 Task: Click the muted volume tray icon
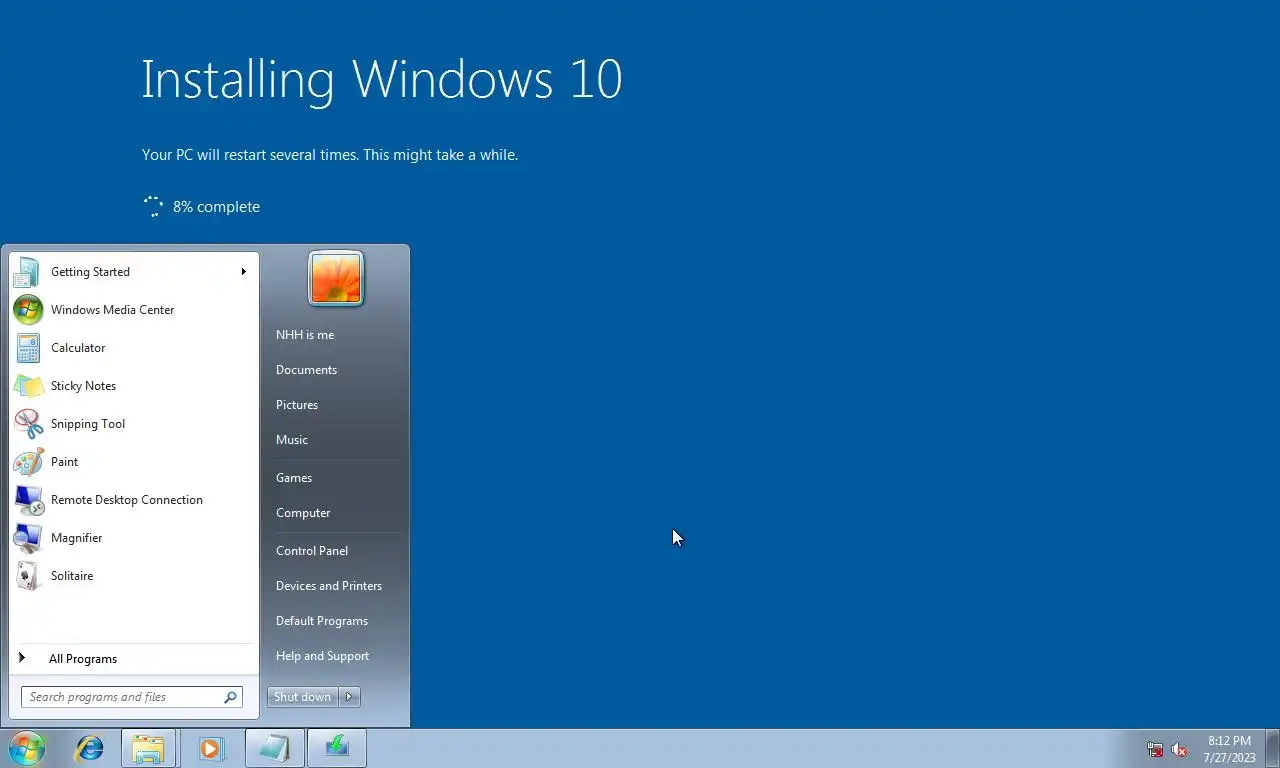point(1179,749)
